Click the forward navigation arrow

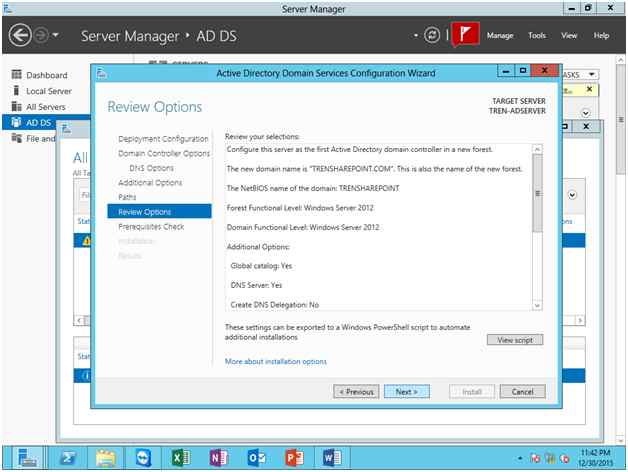tap(40, 35)
